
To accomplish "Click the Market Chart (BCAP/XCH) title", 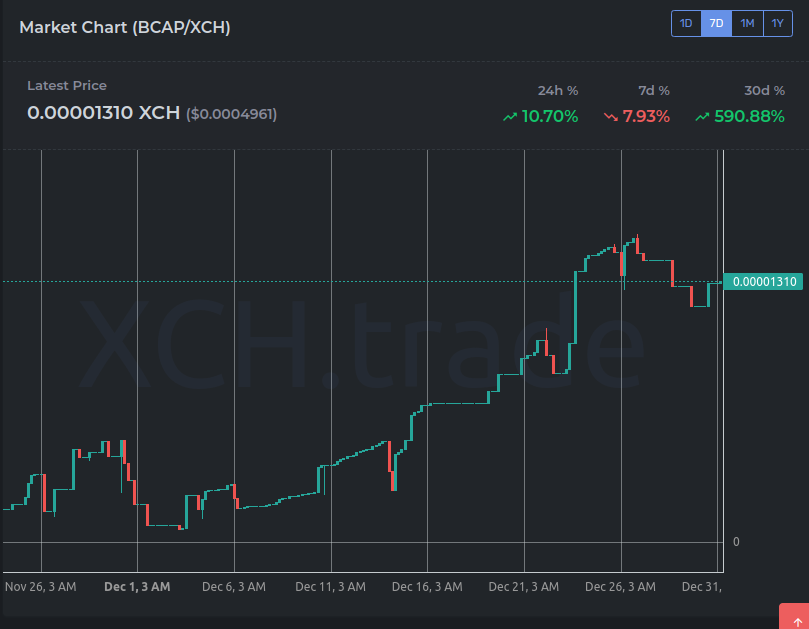I will click(x=124, y=27).
